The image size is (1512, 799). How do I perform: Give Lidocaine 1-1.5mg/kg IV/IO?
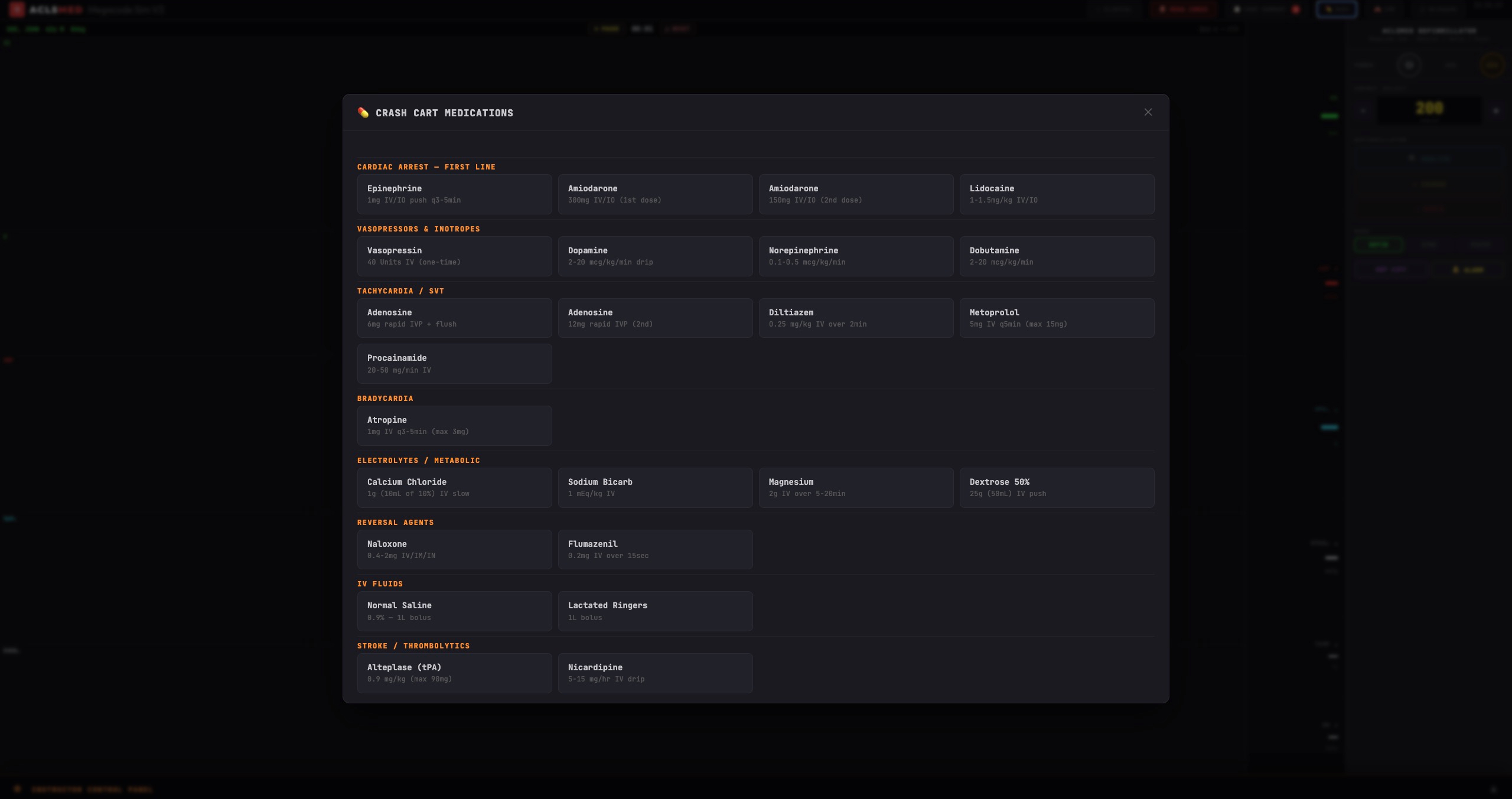(x=1057, y=194)
